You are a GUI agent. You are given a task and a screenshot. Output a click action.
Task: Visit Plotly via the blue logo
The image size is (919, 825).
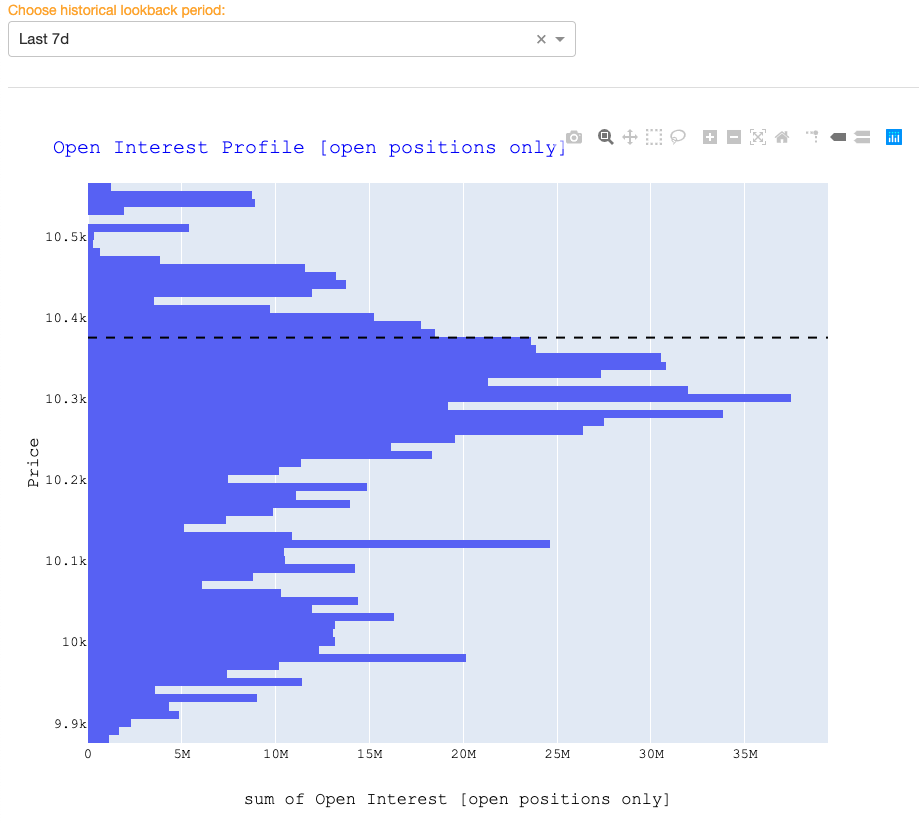[893, 136]
